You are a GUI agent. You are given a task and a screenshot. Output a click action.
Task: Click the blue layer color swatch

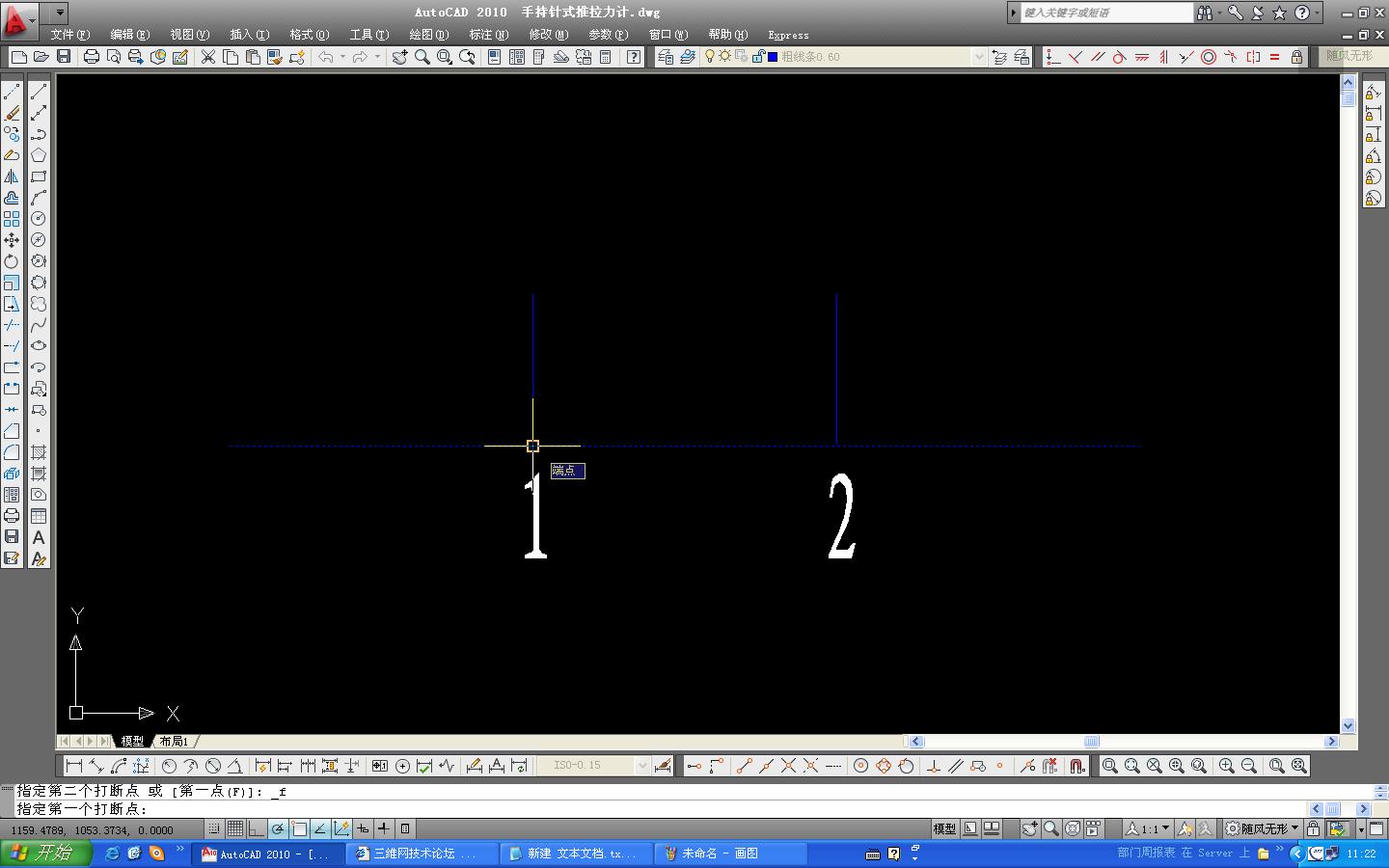pyautogui.click(x=772, y=57)
